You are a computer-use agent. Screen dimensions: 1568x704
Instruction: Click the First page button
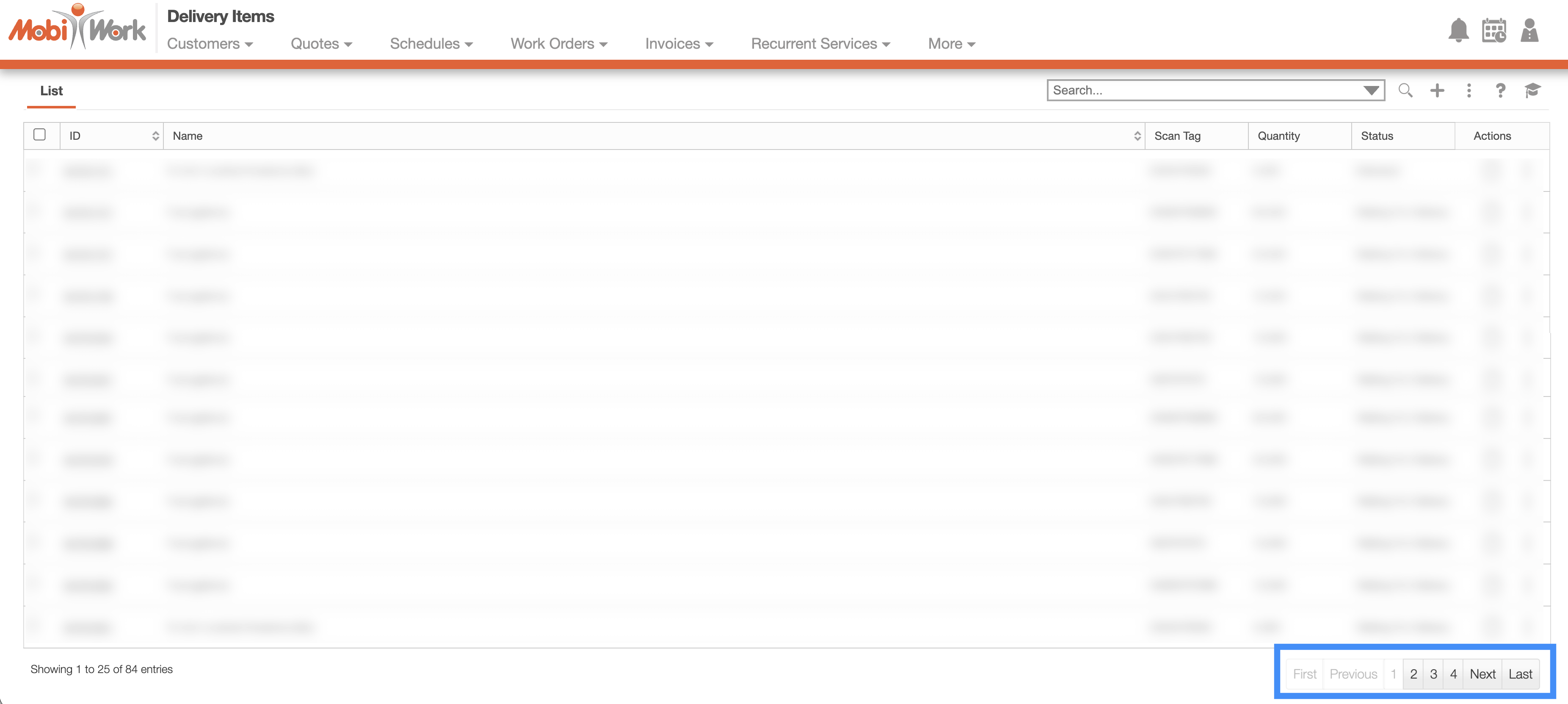1304,674
